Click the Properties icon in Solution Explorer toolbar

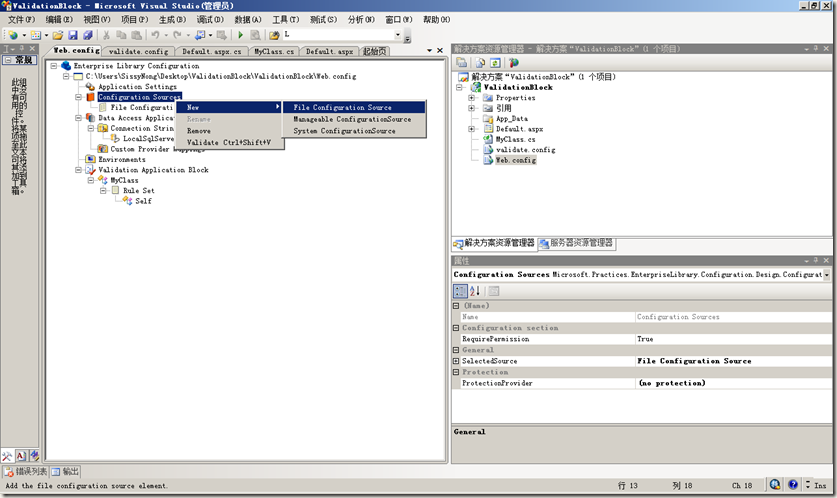[x=462, y=62]
